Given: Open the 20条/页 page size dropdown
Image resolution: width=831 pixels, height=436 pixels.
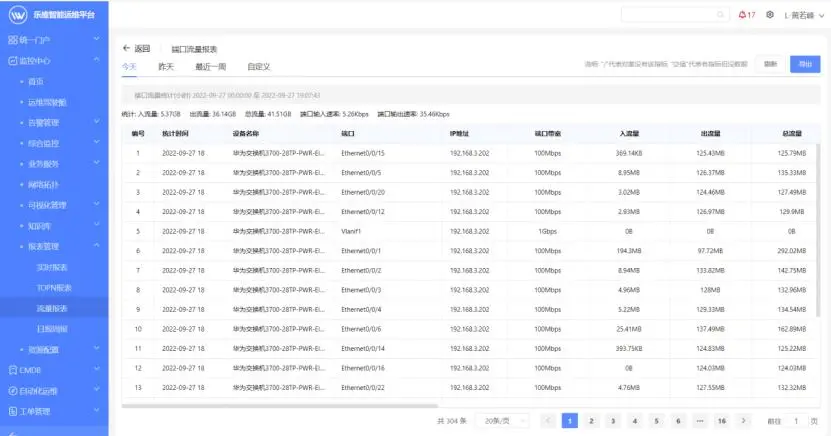Looking at the screenshot, I should 502,421.
